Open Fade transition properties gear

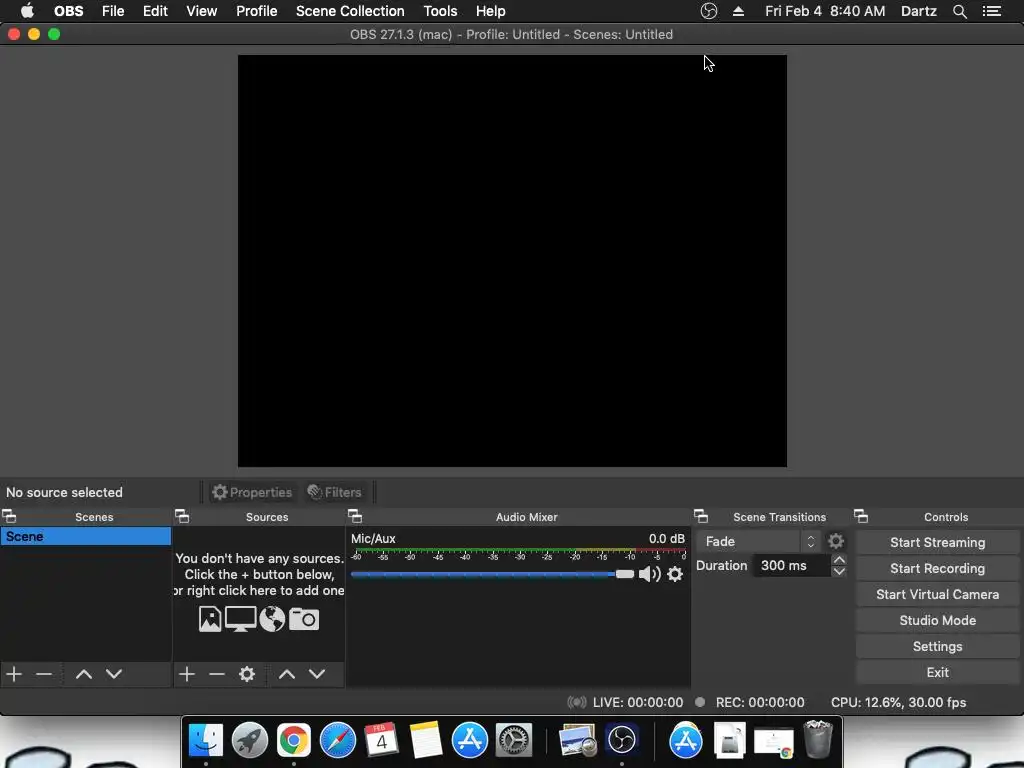pos(836,541)
